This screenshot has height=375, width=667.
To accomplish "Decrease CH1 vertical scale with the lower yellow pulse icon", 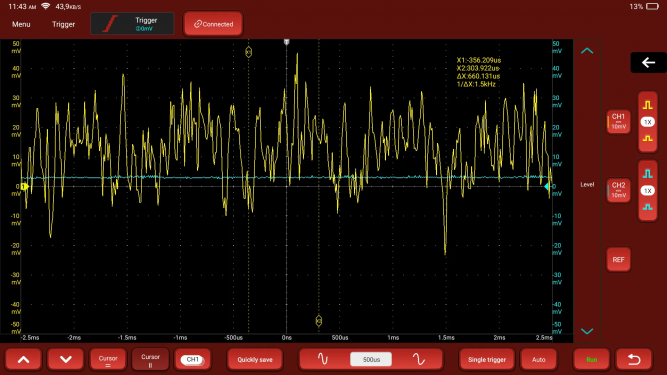I will point(647,139).
